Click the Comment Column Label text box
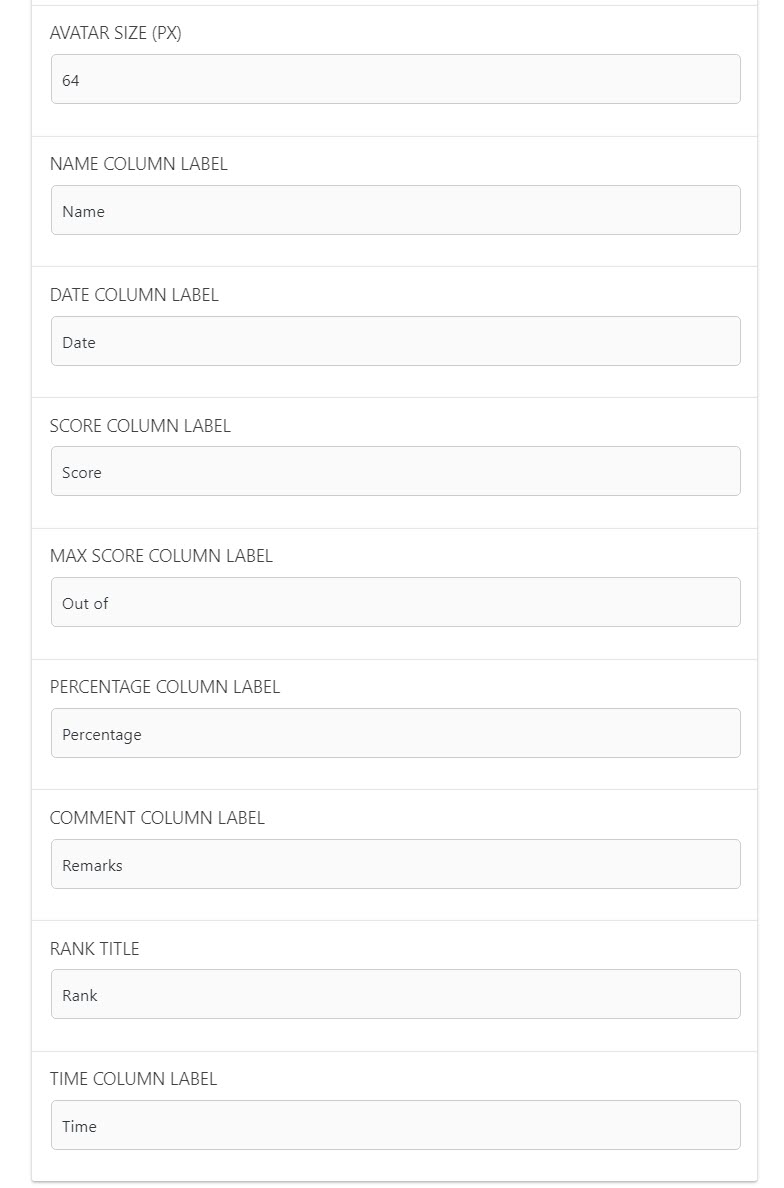The width and height of the screenshot is (784, 1188). point(395,864)
